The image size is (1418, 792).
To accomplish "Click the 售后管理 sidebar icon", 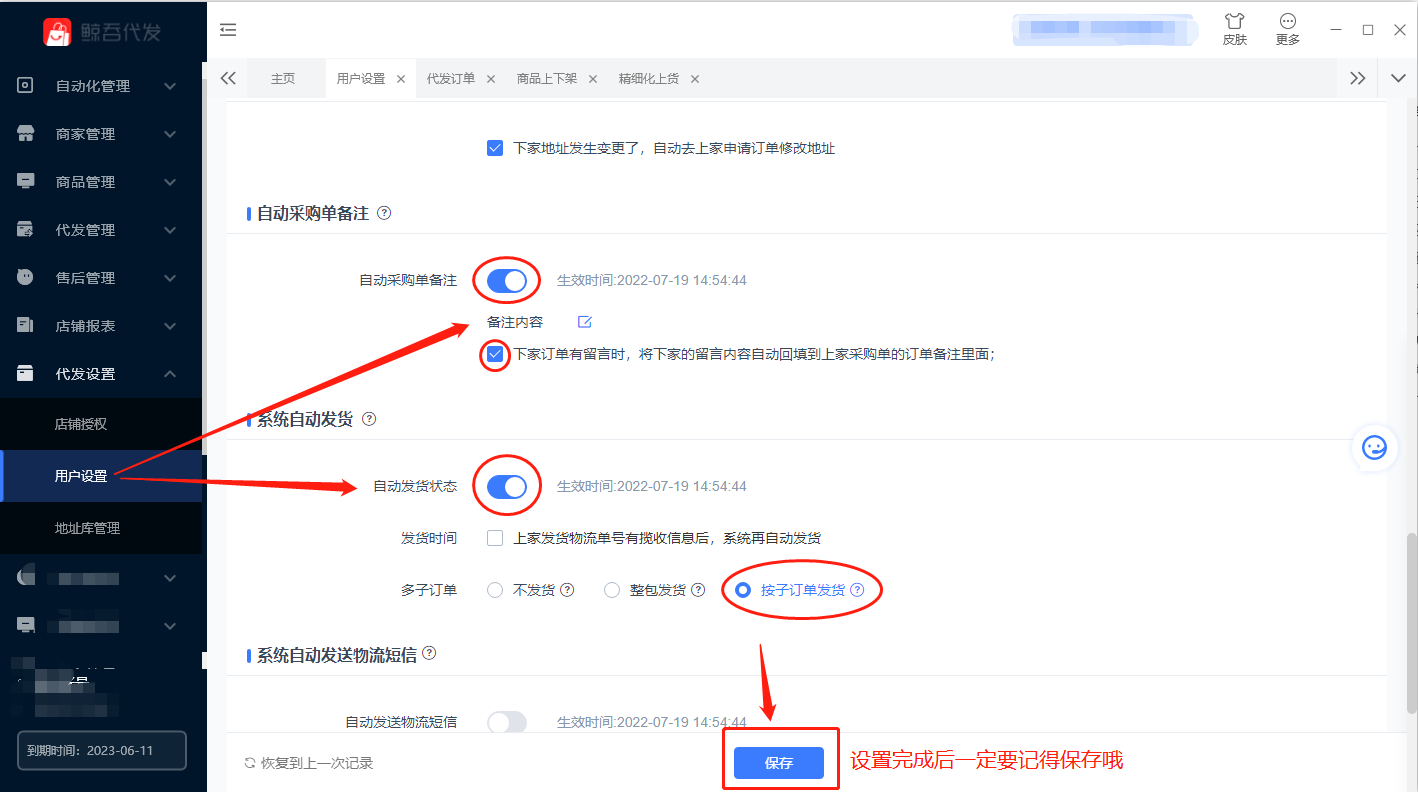I will tap(26, 278).
